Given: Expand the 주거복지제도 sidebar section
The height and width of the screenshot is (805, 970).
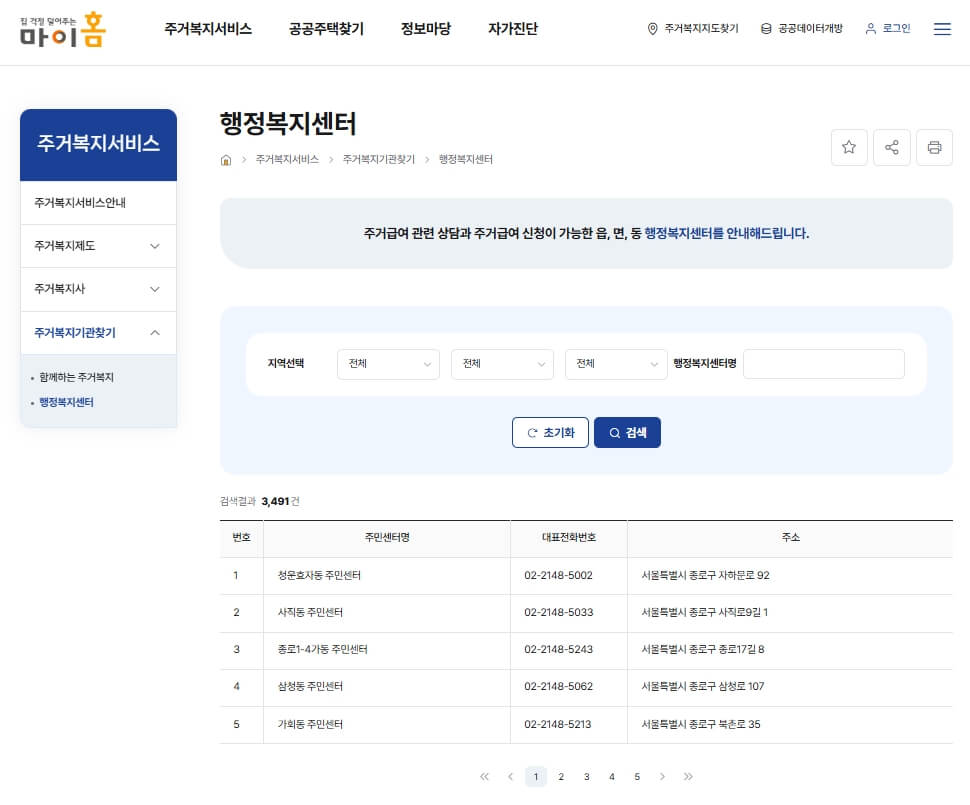Looking at the screenshot, I should [97, 246].
